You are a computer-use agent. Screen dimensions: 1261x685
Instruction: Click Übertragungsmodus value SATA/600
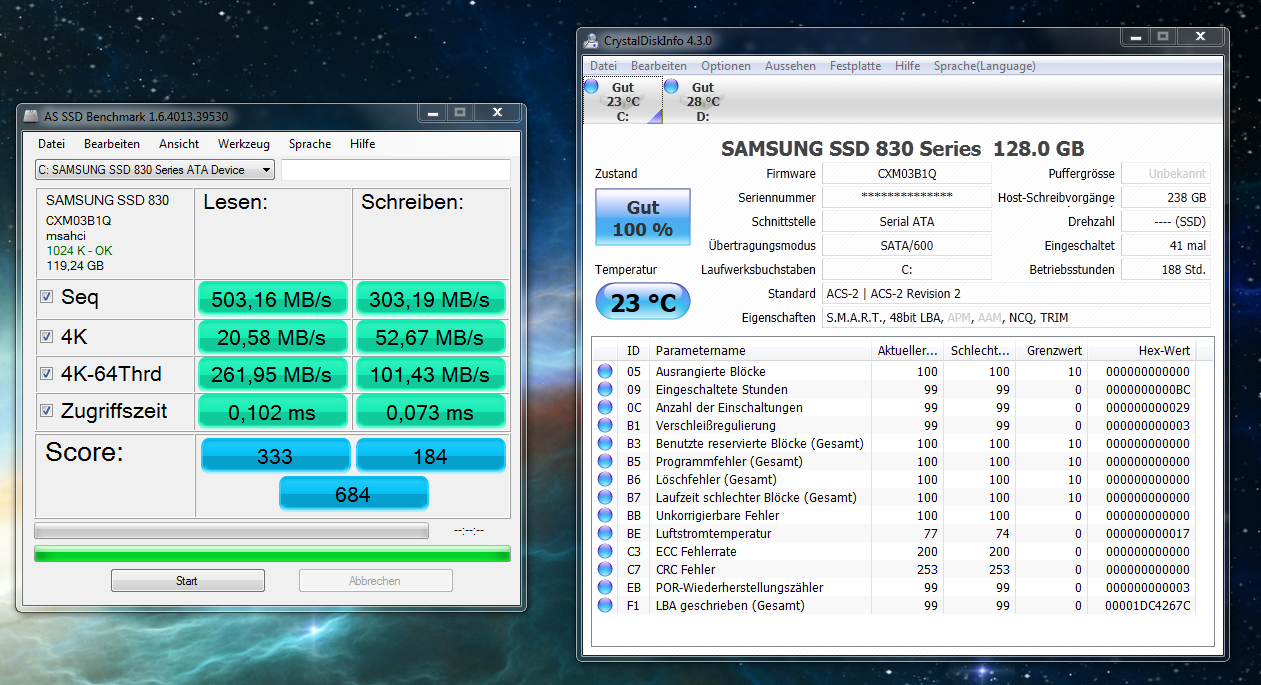906,246
